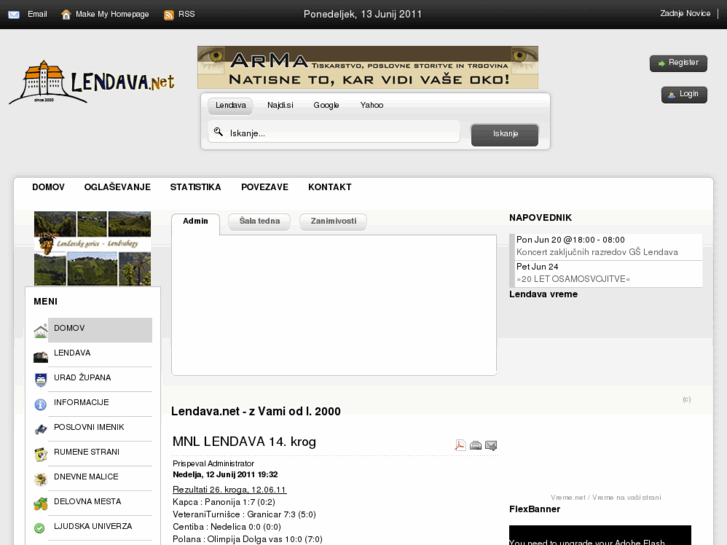Open STATISTIKA in the top navigation
The height and width of the screenshot is (545, 727).
195,187
